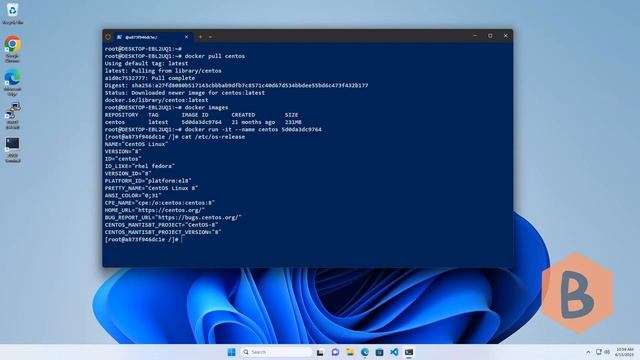Click the taskbar Search box

pos(276,352)
